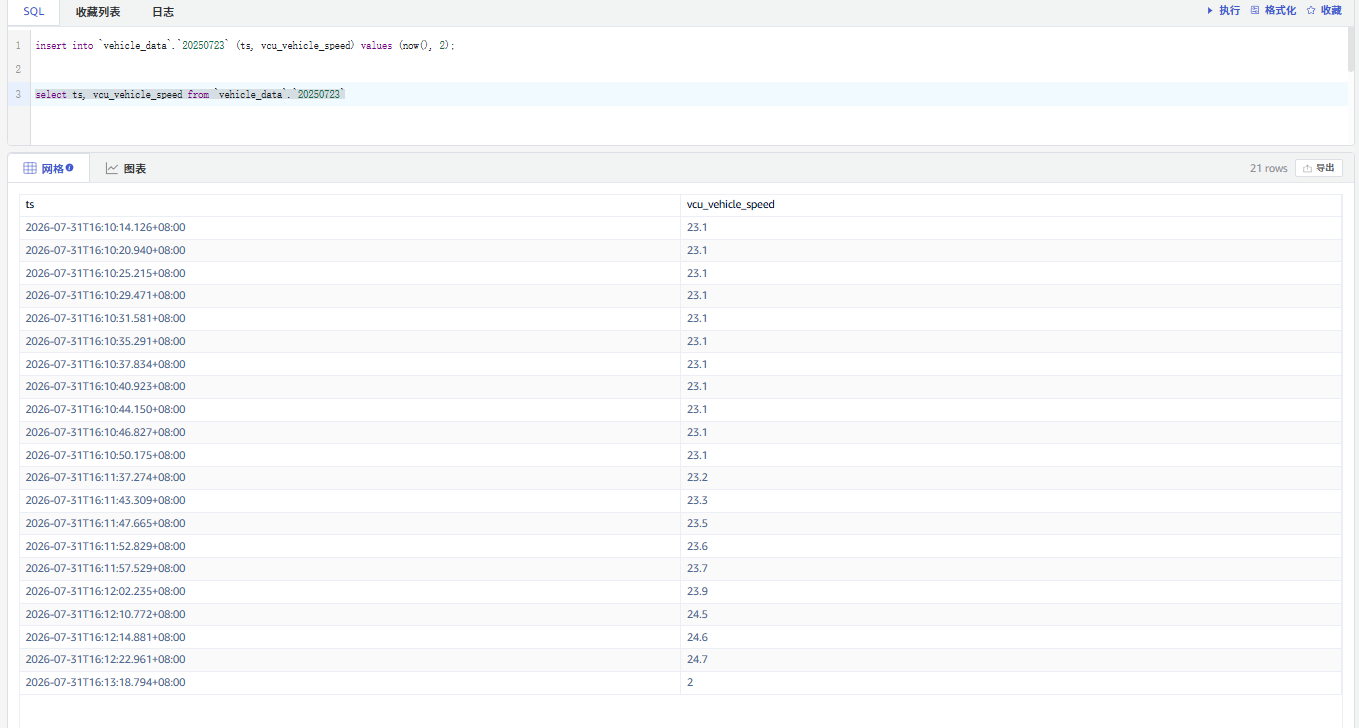Switch to the 日志 log tab

pyautogui.click(x=163, y=12)
